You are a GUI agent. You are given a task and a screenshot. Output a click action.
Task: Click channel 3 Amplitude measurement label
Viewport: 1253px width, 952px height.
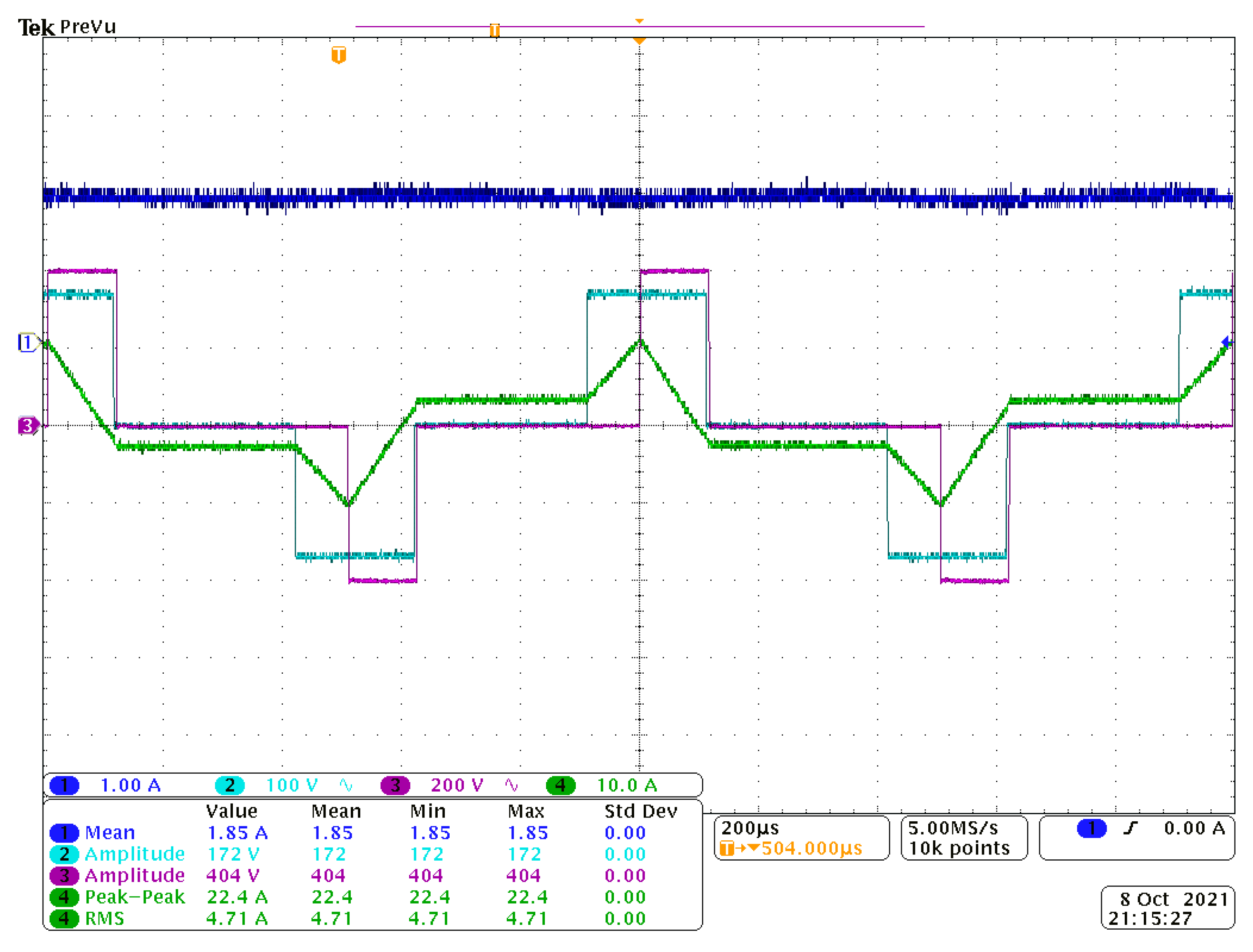point(135,875)
